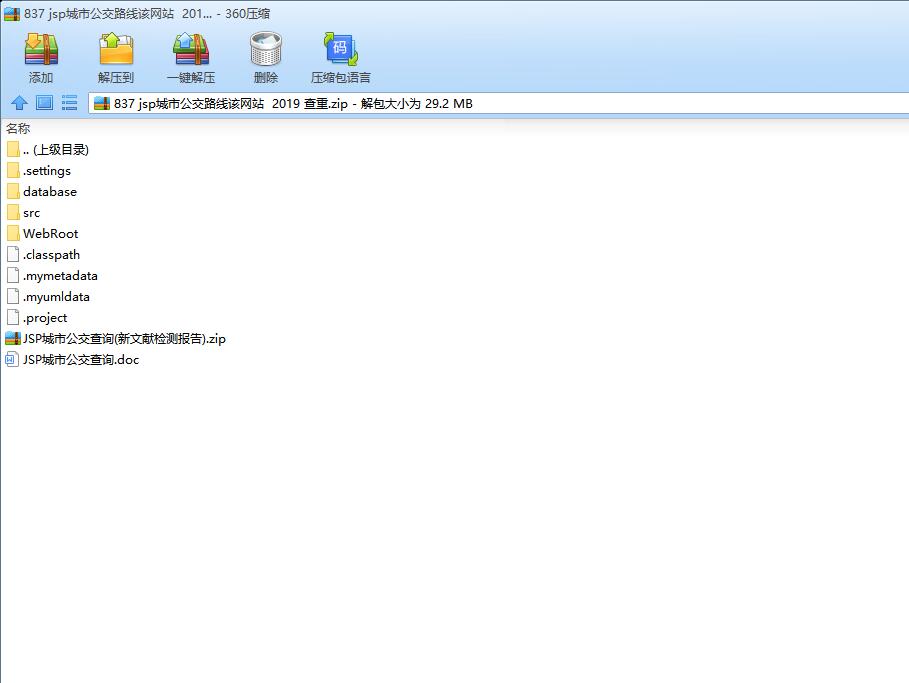Select the .myumldata file icon

pos(13,296)
